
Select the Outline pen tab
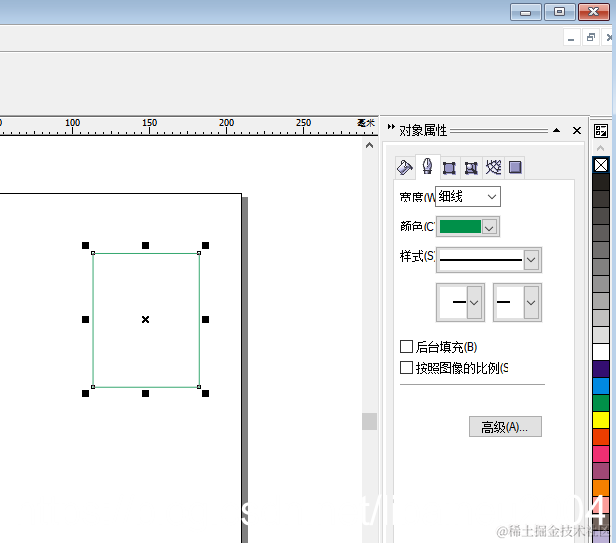(427, 166)
